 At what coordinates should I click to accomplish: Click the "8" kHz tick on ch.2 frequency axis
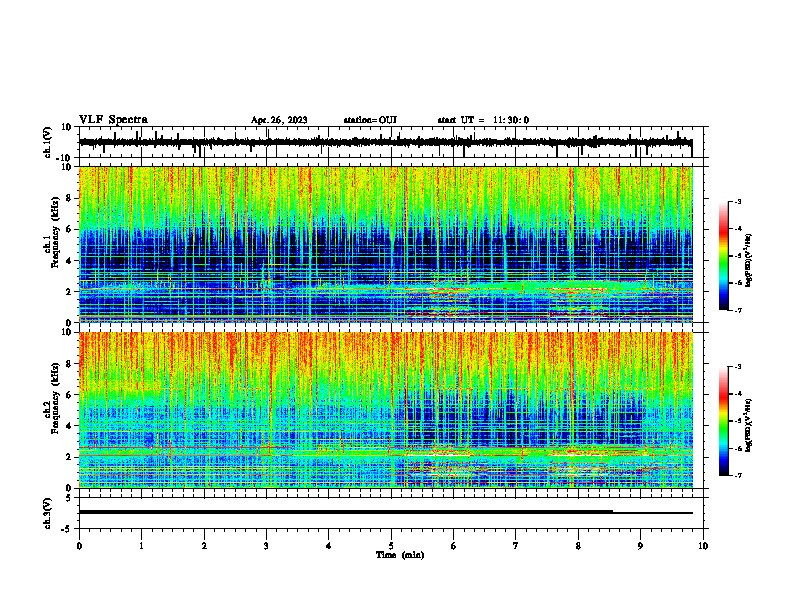69,364
